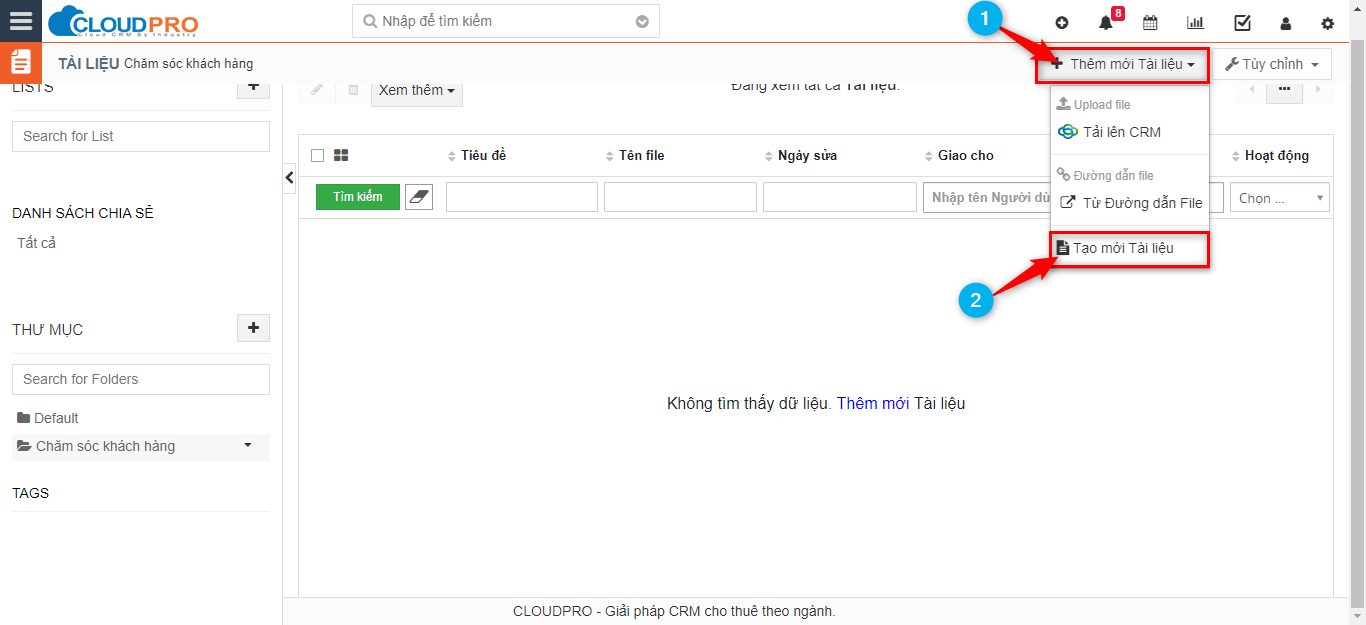
Task: Click the Thêm mới link in empty message
Action: [872, 404]
